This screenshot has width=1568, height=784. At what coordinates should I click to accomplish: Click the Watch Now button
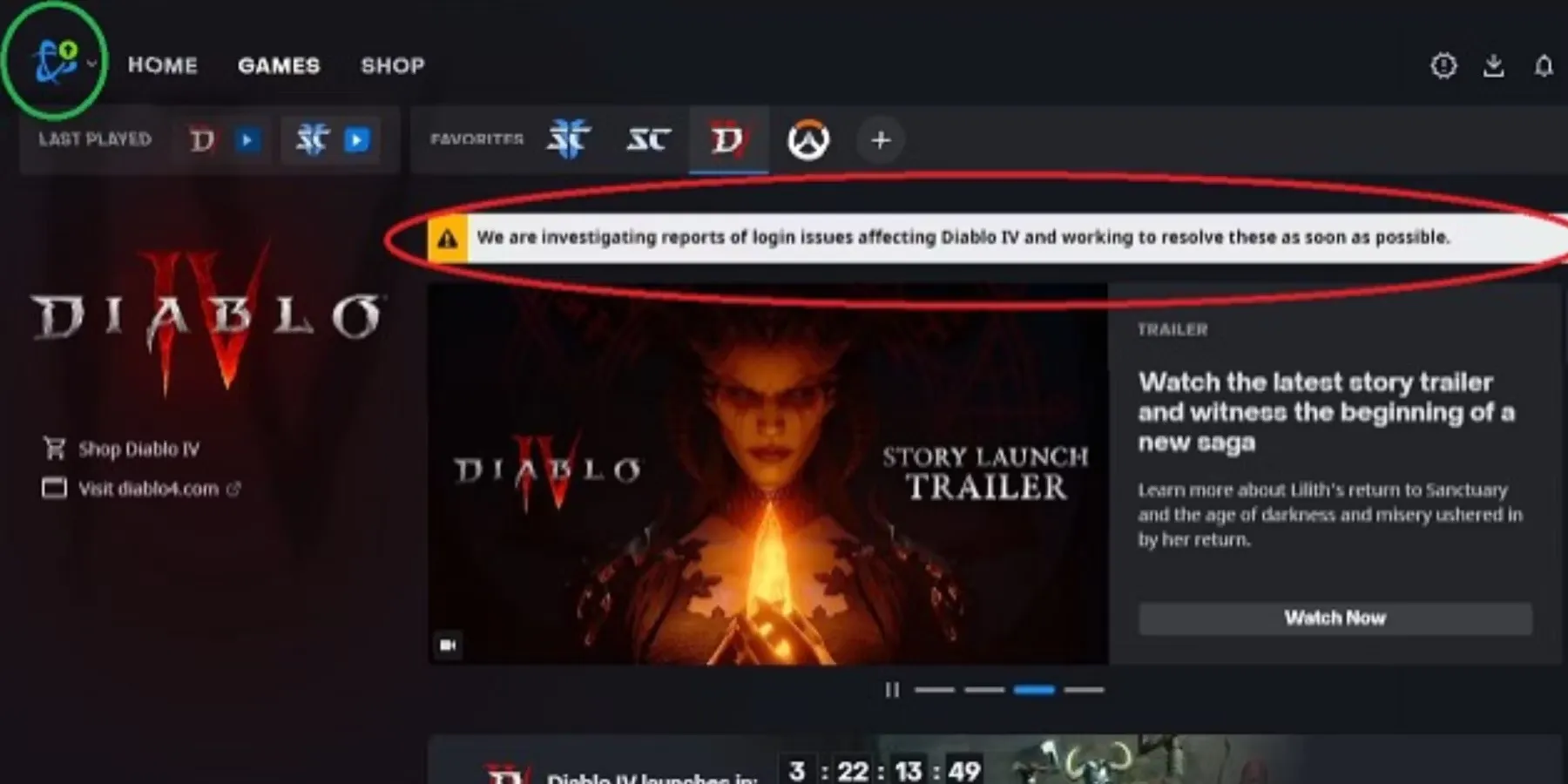(x=1335, y=618)
